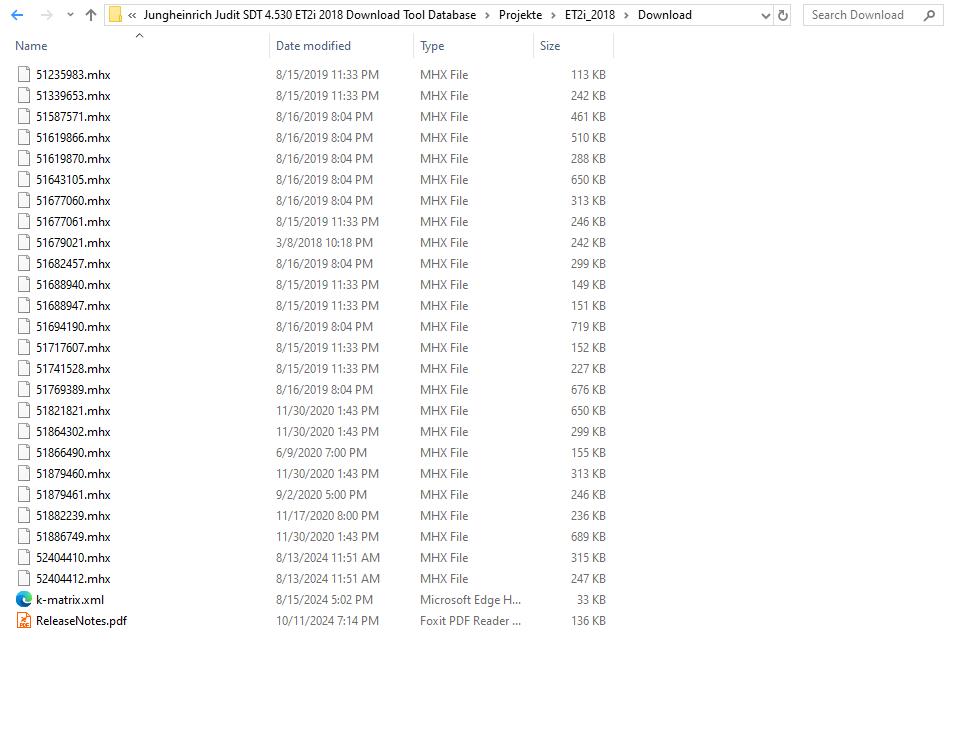
Task: Select the file name 51879461.mhx
Action: (73, 494)
